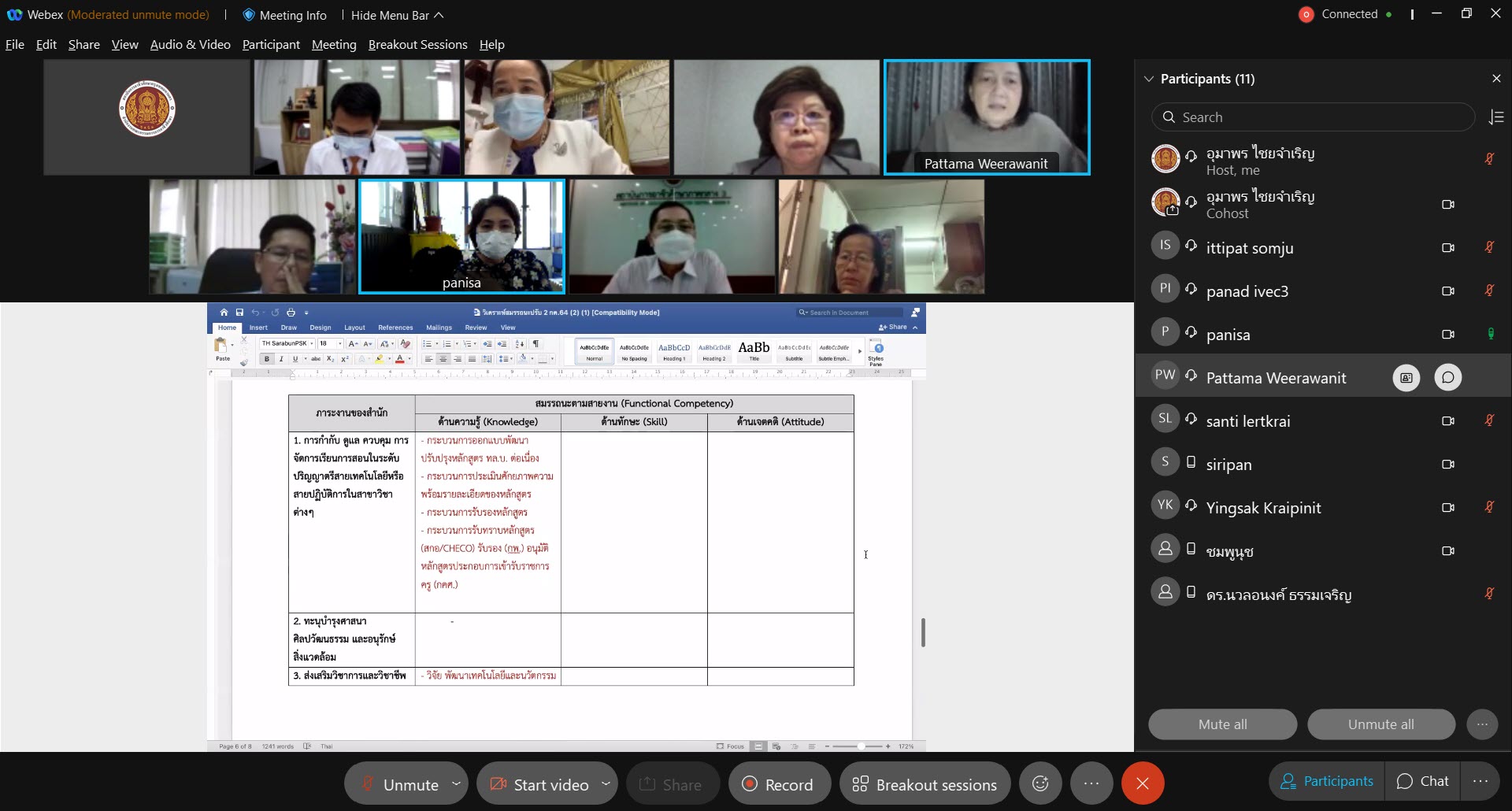Click Share button in bottom bar

click(672, 784)
